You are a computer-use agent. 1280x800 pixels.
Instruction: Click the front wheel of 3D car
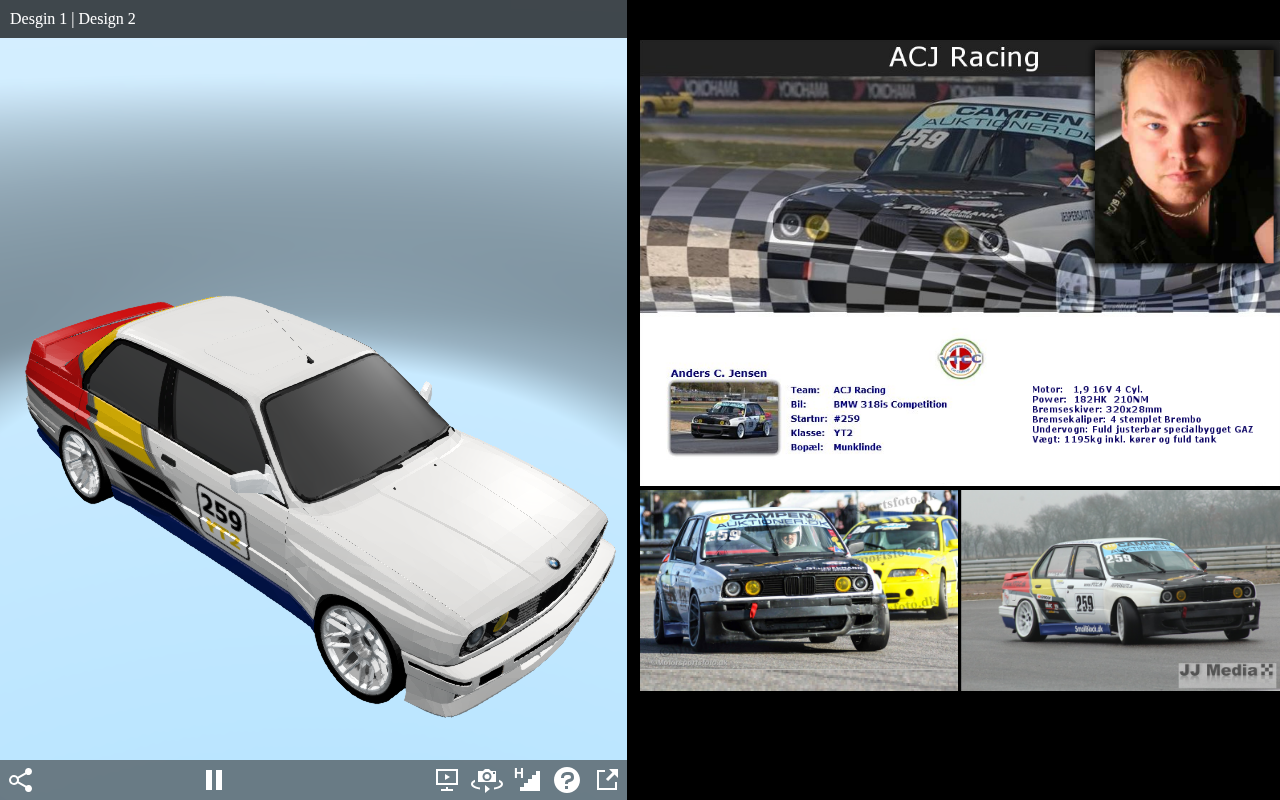[358, 650]
